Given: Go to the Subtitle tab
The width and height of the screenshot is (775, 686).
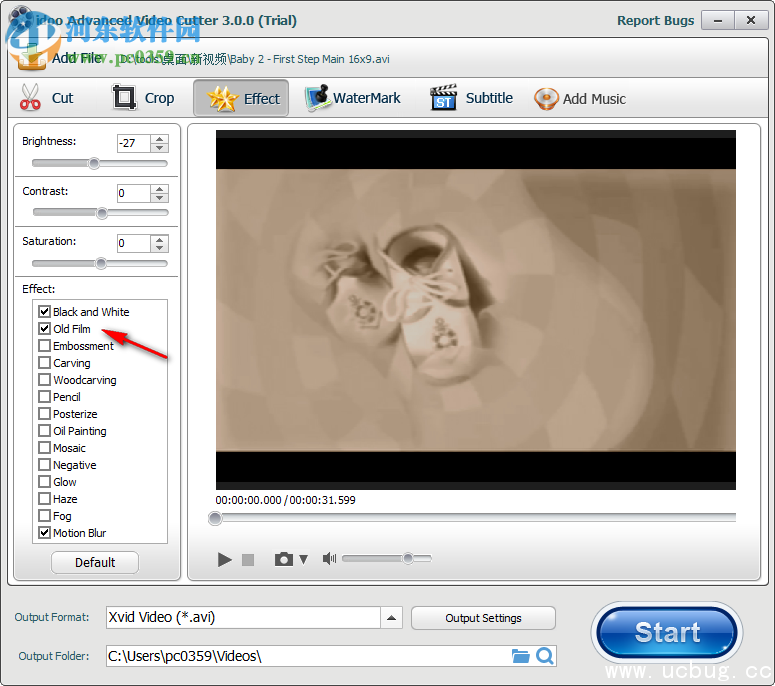Looking at the screenshot, I should [471, 98].
